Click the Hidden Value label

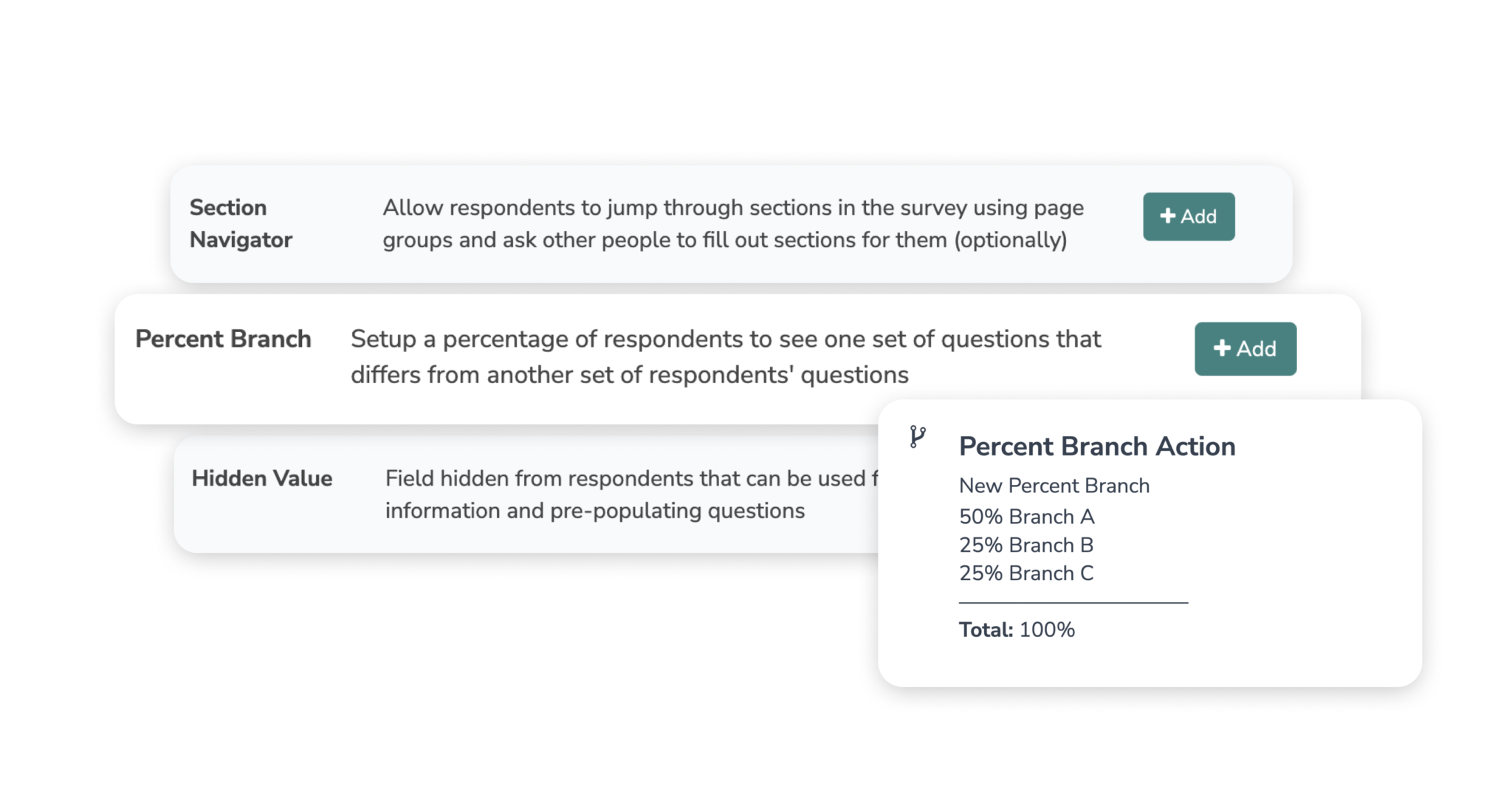click(261, 478)
